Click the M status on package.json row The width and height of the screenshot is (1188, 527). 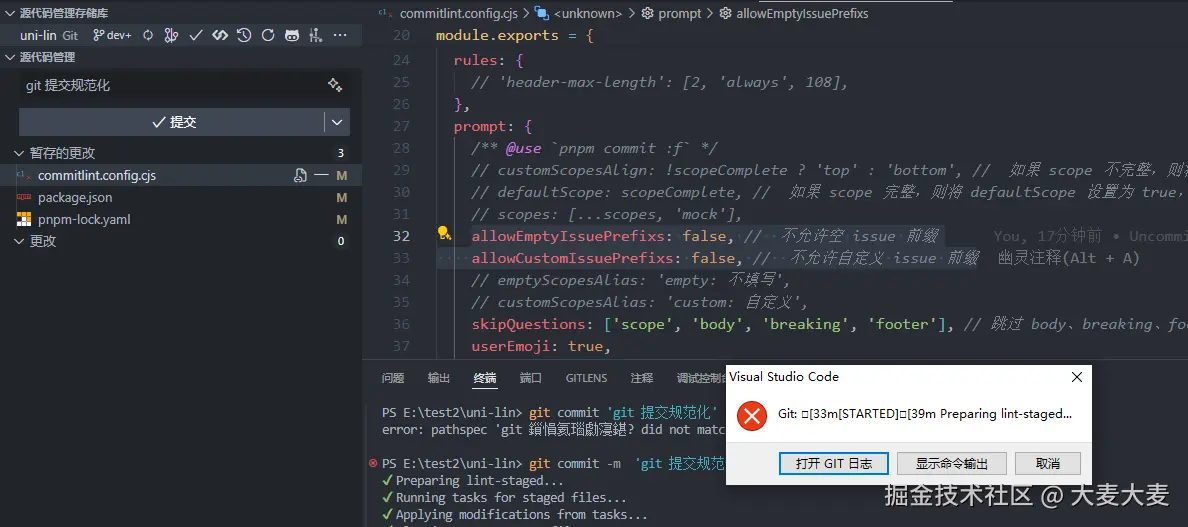coord(342,198)
